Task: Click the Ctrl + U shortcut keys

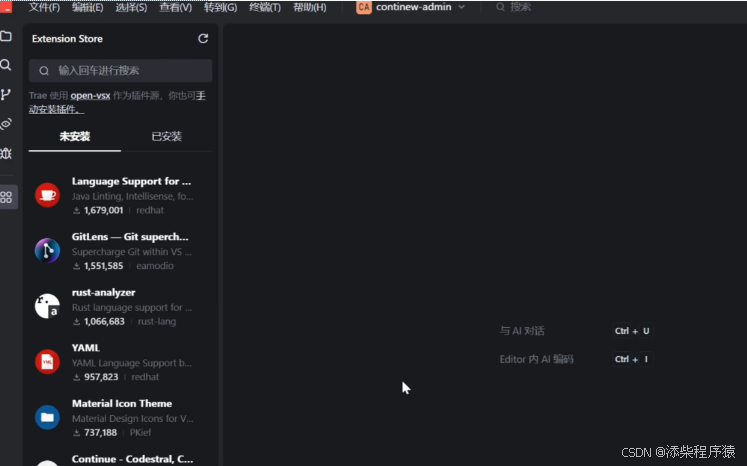Action: coord(633,331)
